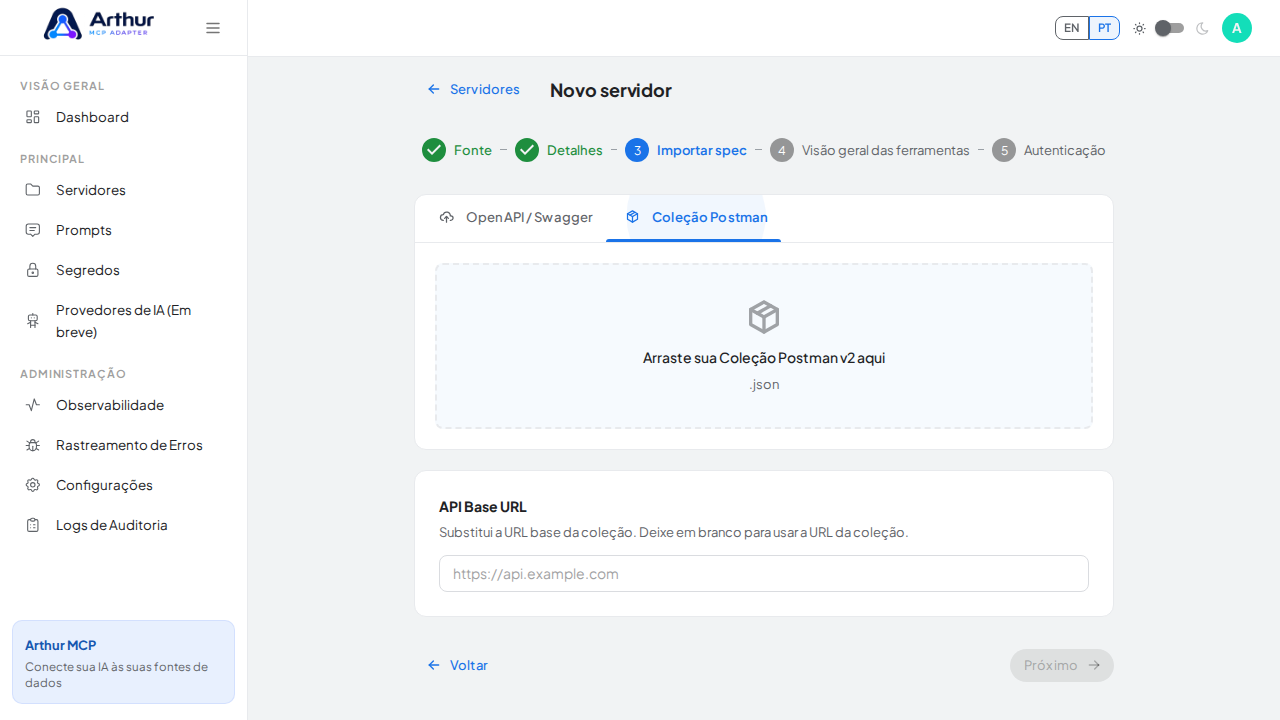Click the Configurações gear icon
The image size is (1280, 720).
point(33,485)
